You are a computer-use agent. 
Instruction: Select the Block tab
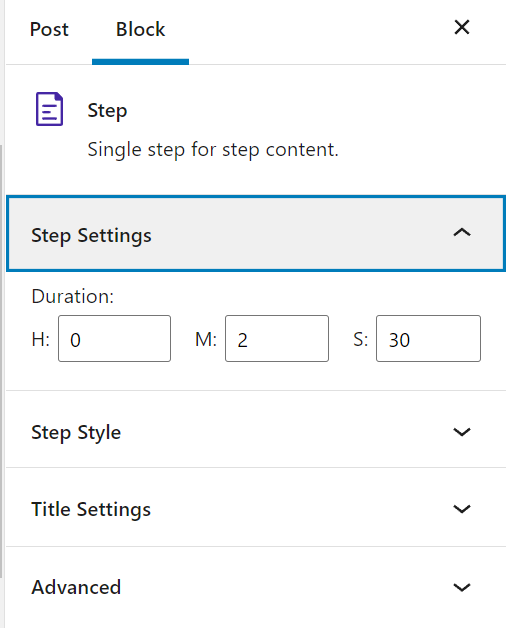tap(140, 30)
